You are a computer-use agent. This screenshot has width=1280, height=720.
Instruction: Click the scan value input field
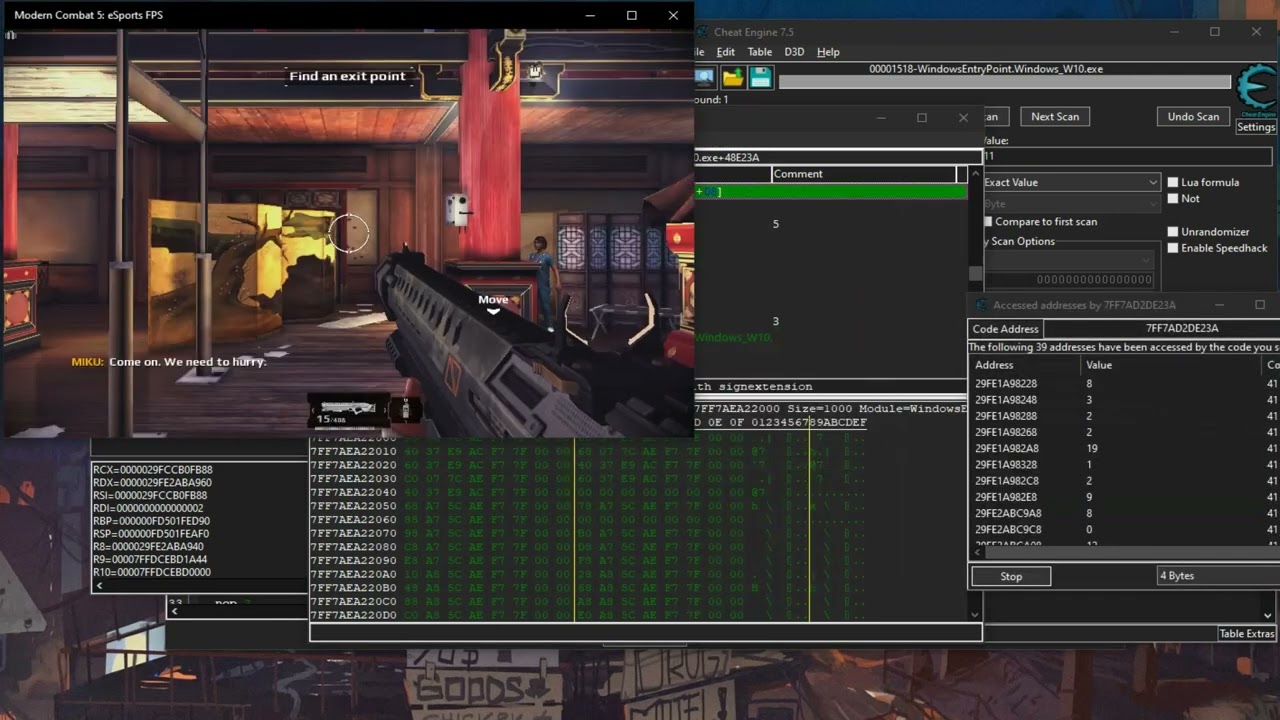[1127, 157]
